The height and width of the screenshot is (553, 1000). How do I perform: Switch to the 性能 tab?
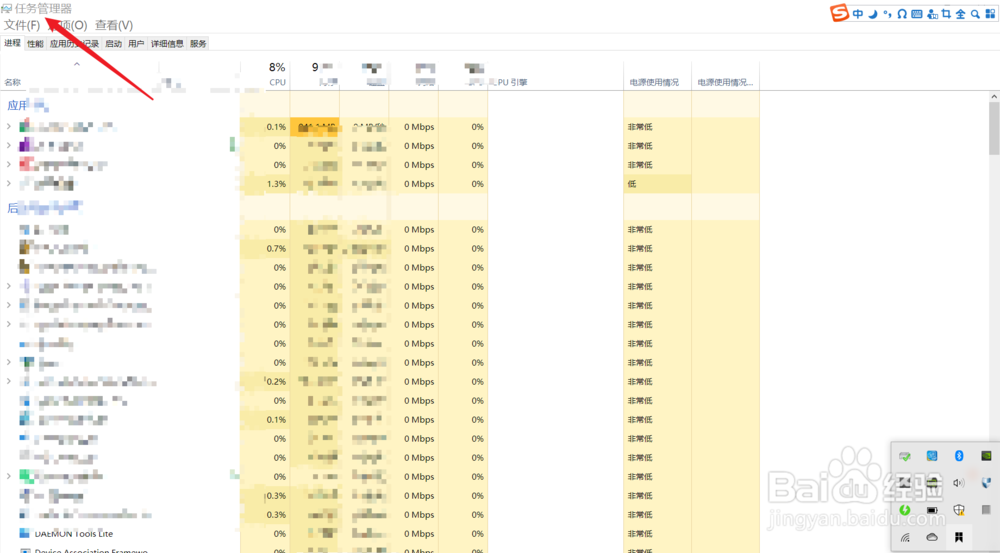click(35, 43)
